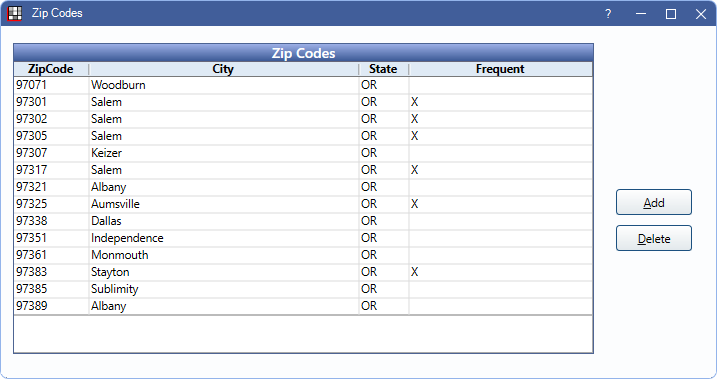Select the Independence zip code row

[x=303, y=238]
